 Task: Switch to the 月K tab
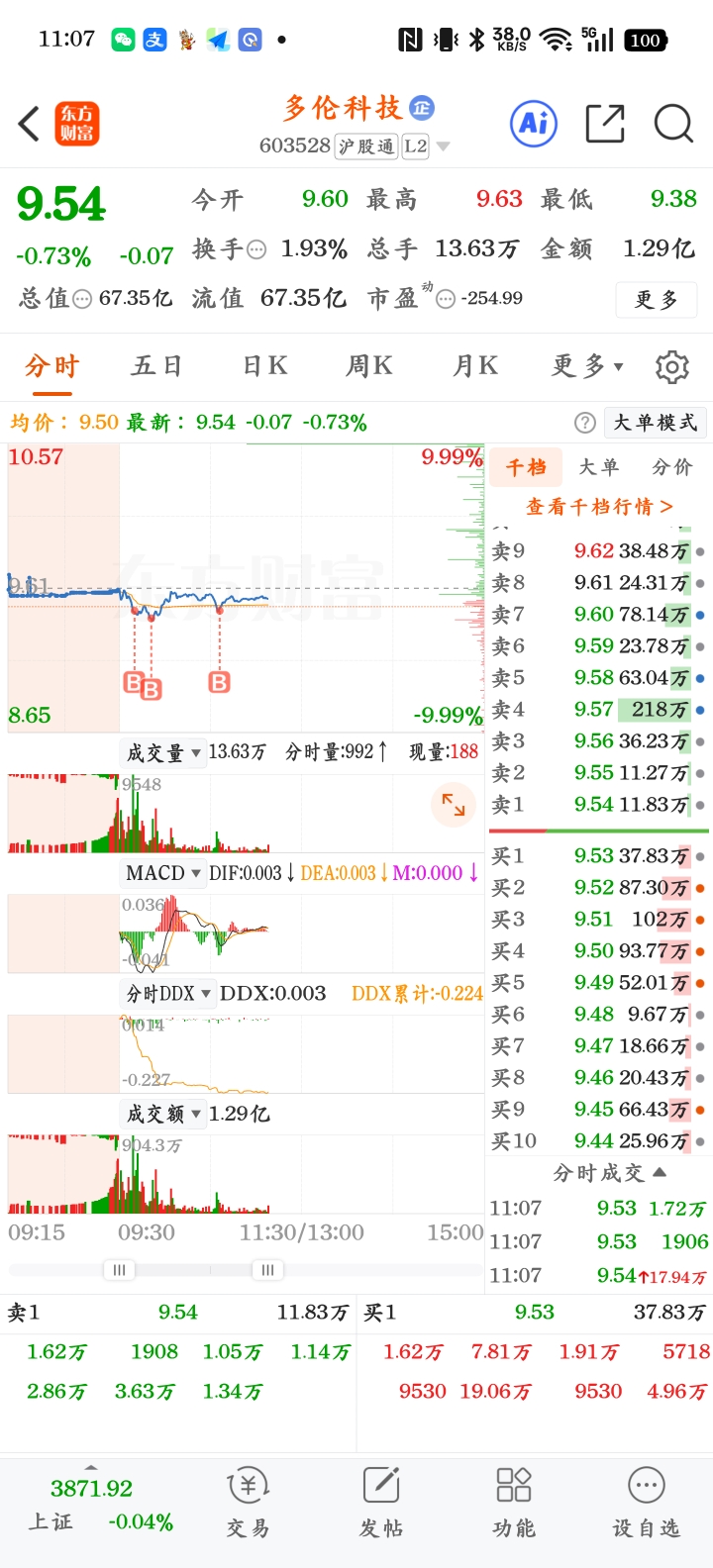pos(475,366)
